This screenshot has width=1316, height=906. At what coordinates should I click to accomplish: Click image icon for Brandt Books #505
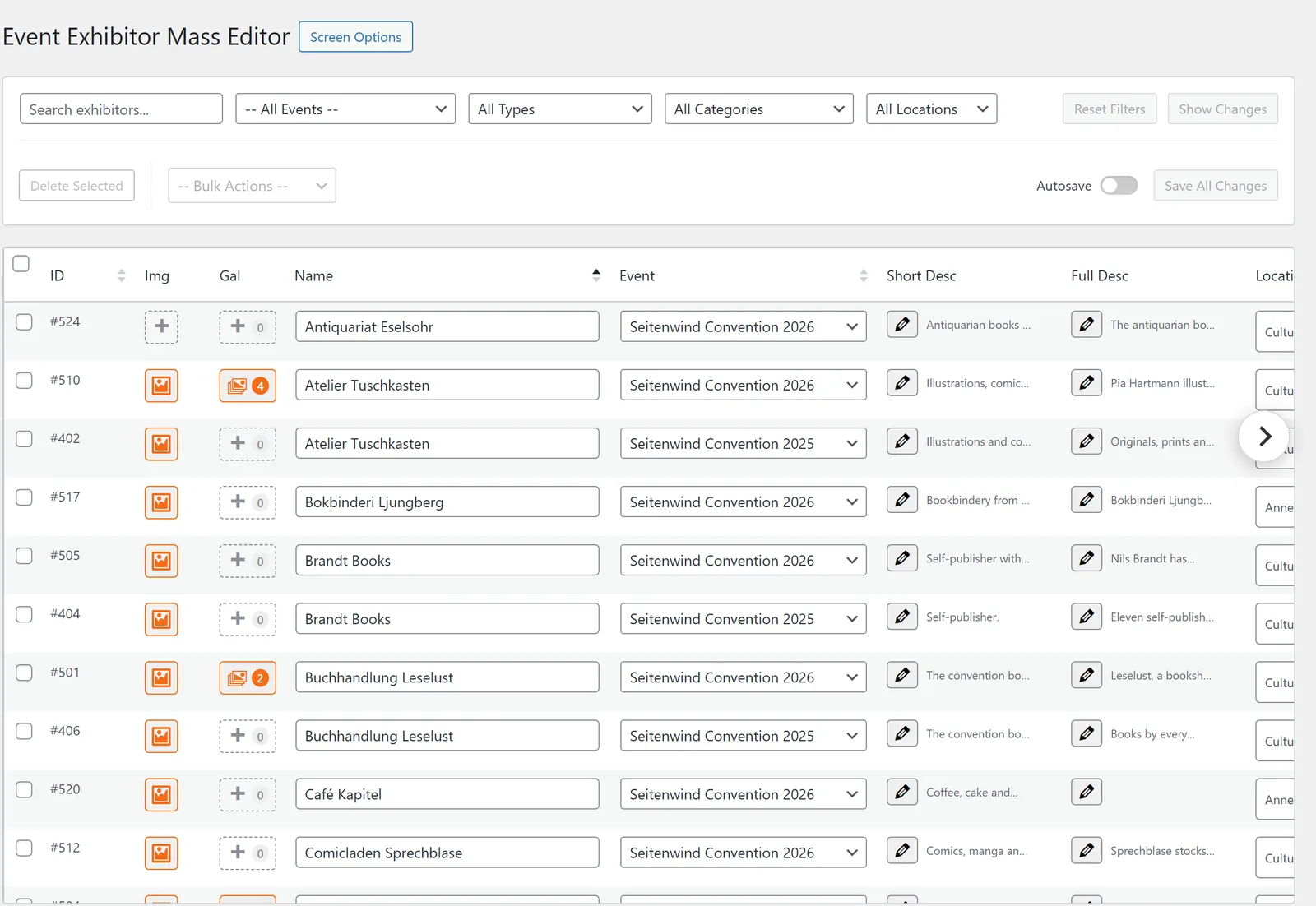(161, 561)
